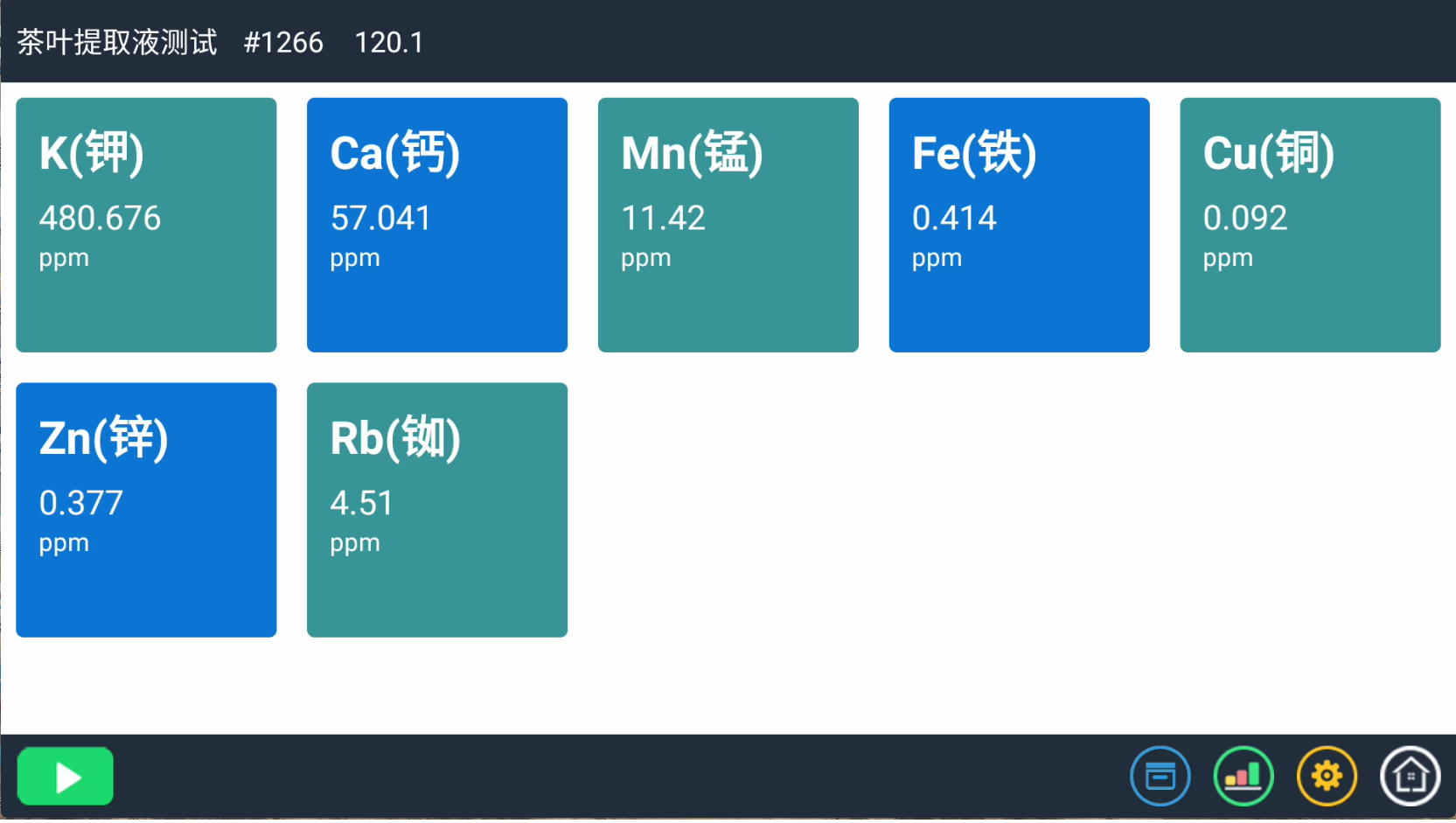Open the bar chart statistics icon
This screenshot has width=1456, height=823.
click(1244, 776)
